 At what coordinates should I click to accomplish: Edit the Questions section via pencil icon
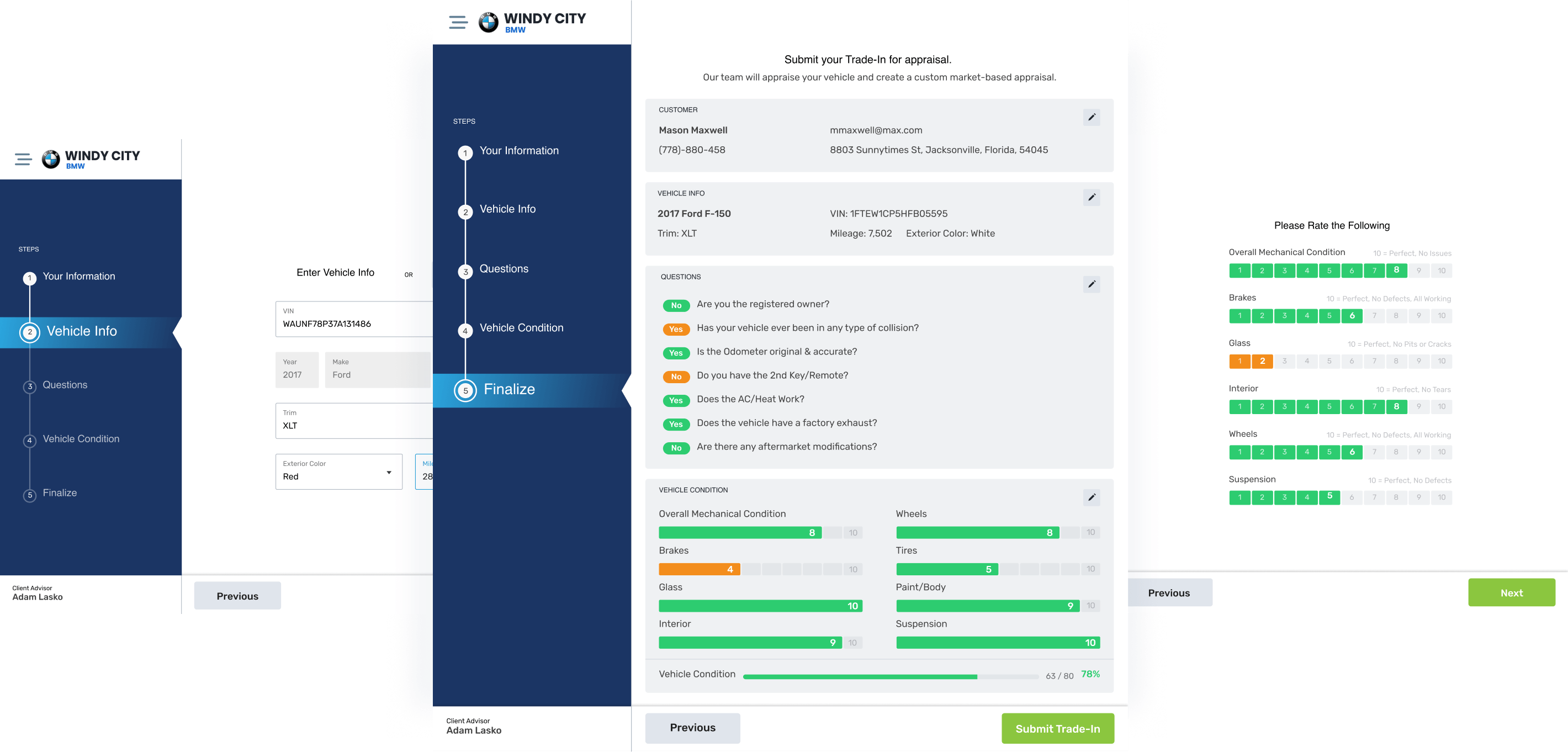coord(1092,284)
